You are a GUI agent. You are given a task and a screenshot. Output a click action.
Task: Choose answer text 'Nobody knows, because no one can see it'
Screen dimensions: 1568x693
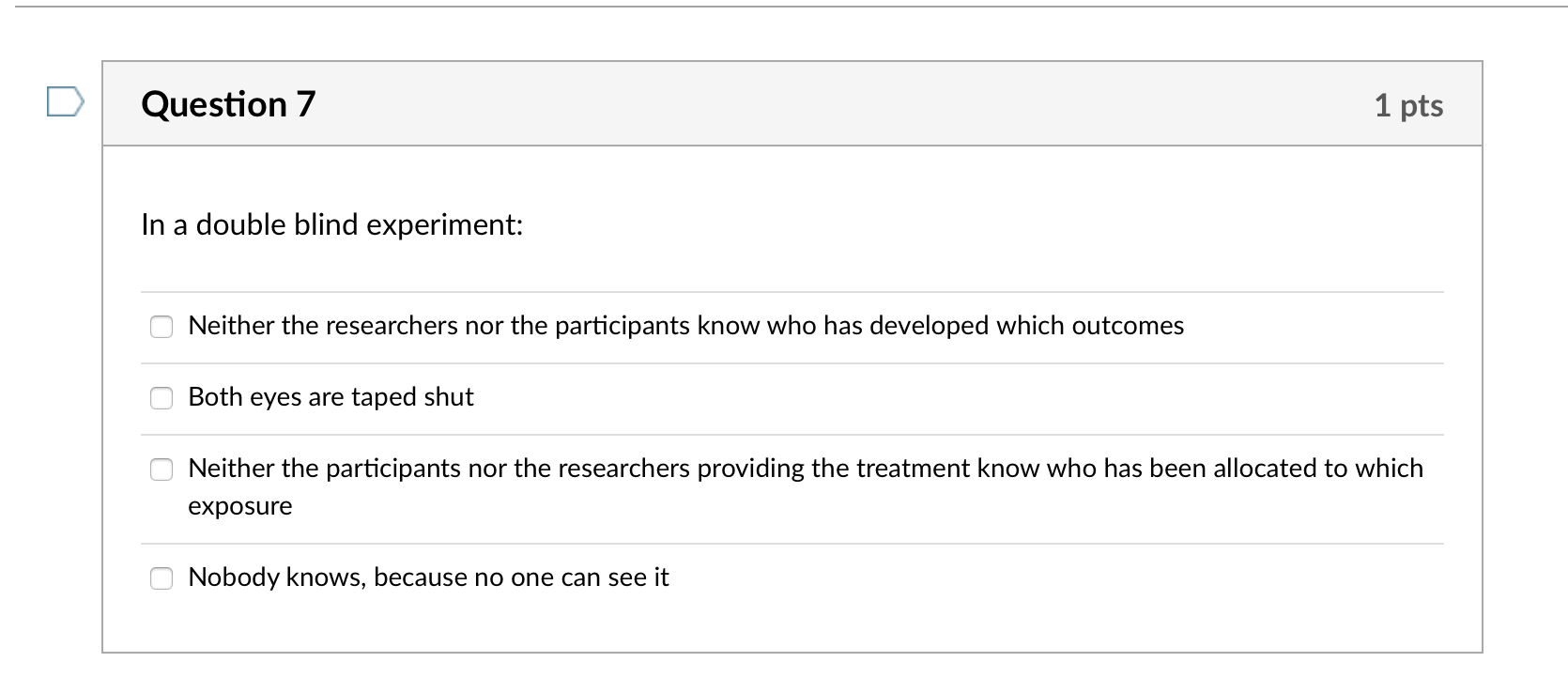point(428,577)
